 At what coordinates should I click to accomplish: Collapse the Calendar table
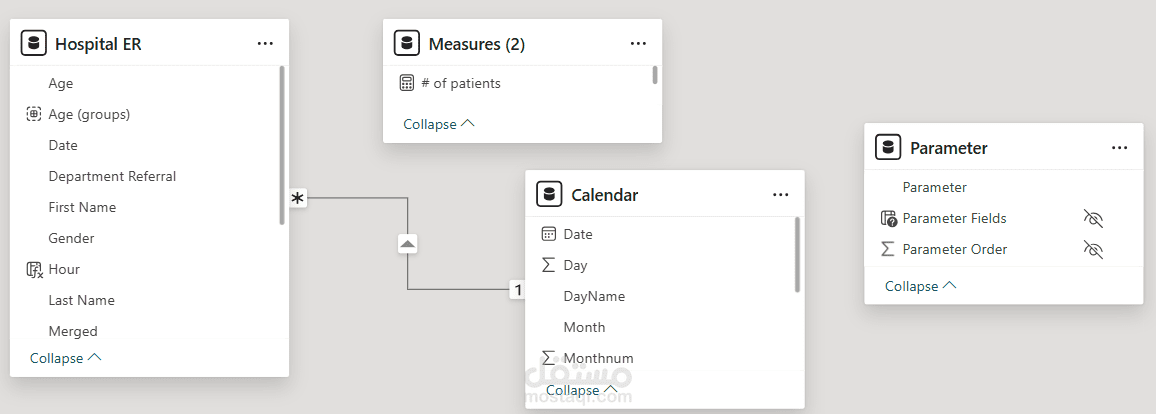point(582,390)
